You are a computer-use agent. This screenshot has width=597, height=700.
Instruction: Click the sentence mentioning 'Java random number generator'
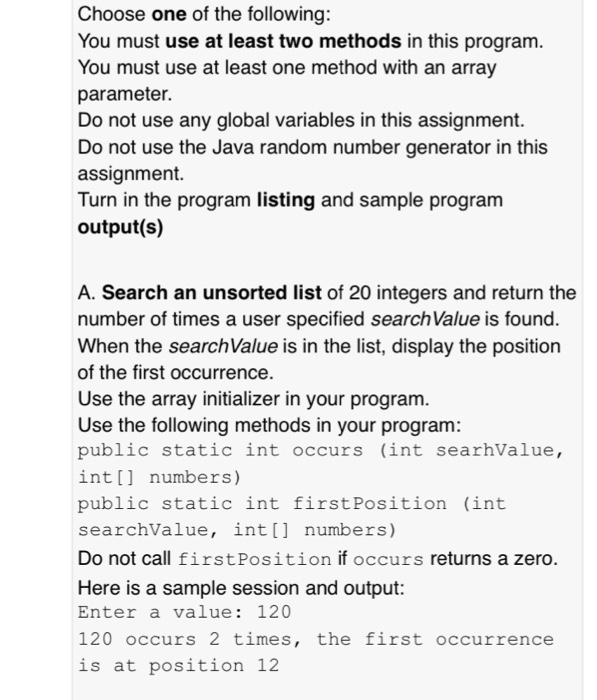[x=313, y=160]
